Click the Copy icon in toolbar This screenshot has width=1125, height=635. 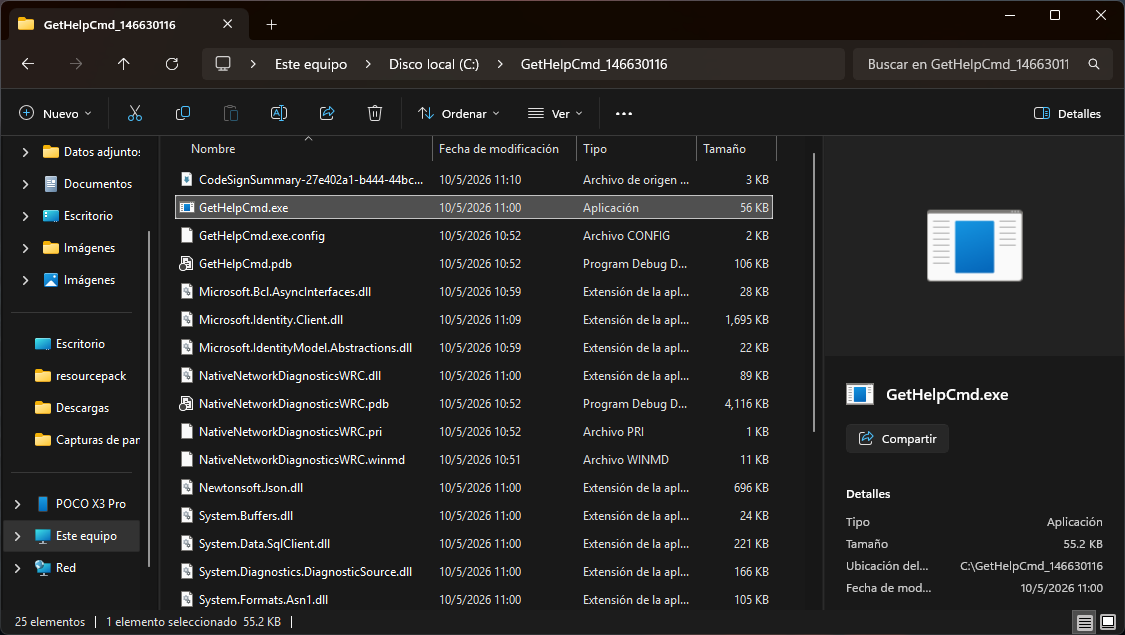tap(183, 113)
